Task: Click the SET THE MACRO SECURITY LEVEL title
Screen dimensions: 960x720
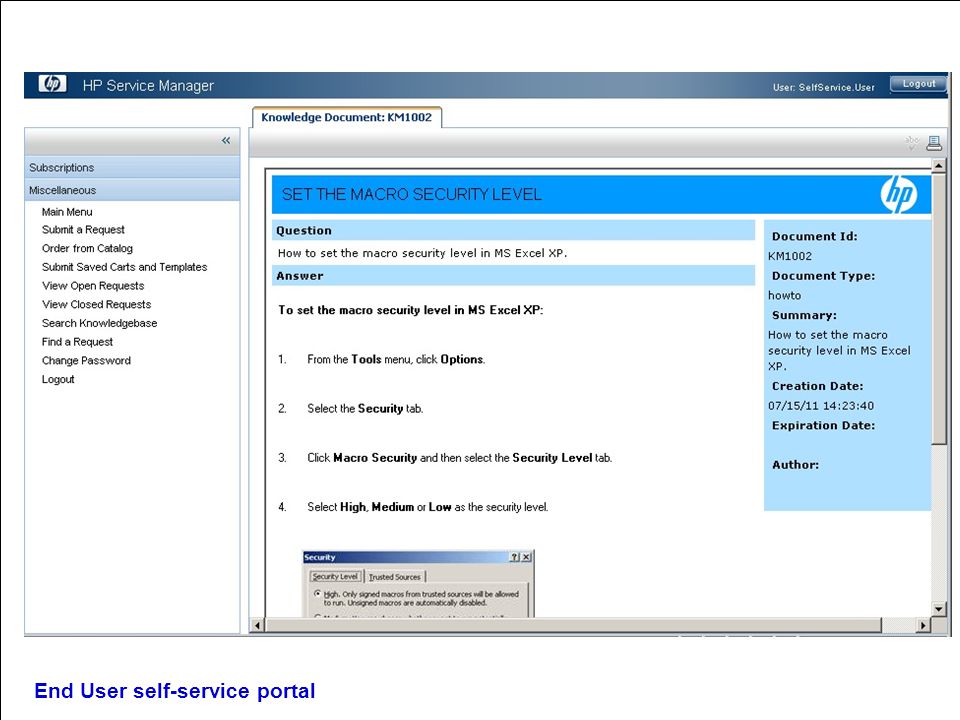Action: [411, 195]
